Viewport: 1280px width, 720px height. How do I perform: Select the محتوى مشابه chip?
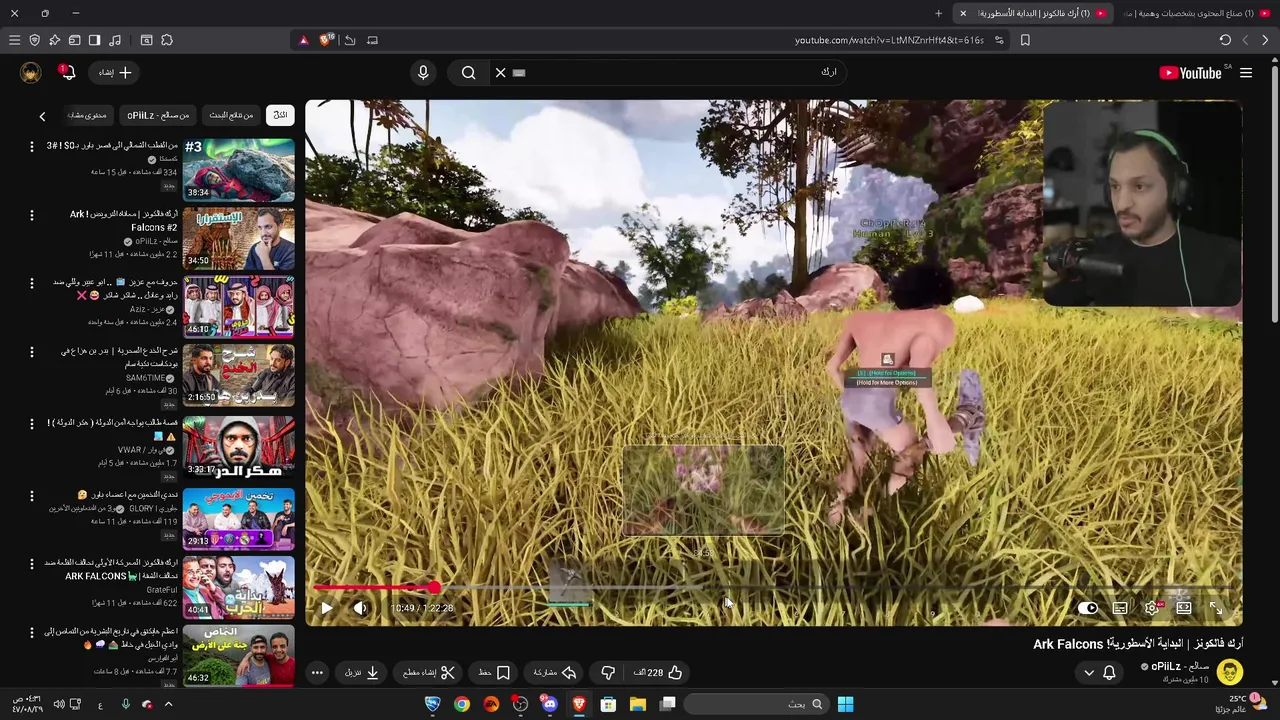(88, 115)
